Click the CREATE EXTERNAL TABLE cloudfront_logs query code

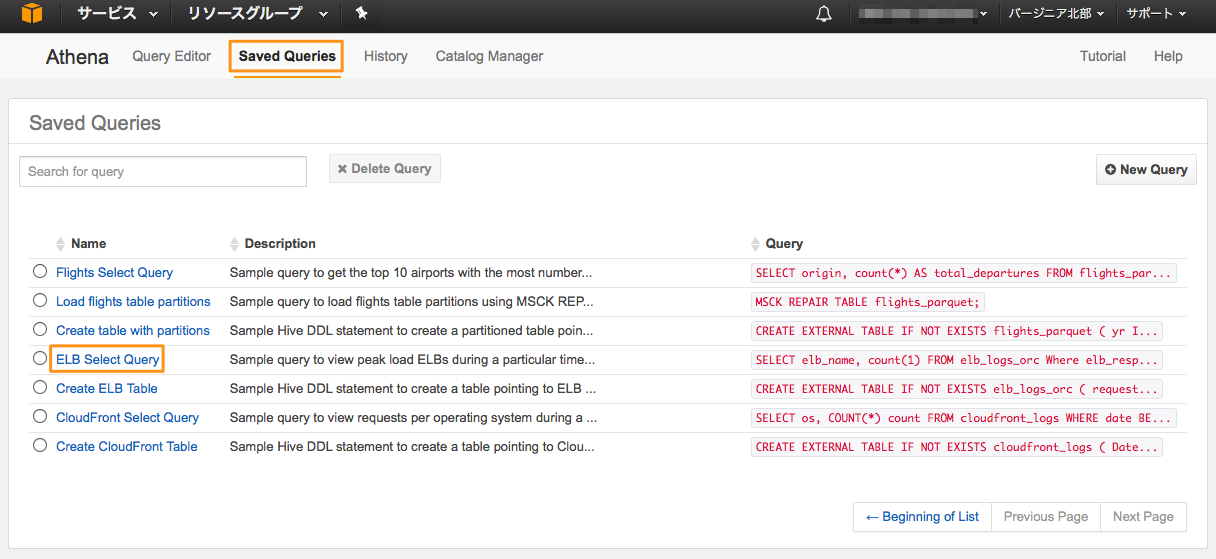957,447
